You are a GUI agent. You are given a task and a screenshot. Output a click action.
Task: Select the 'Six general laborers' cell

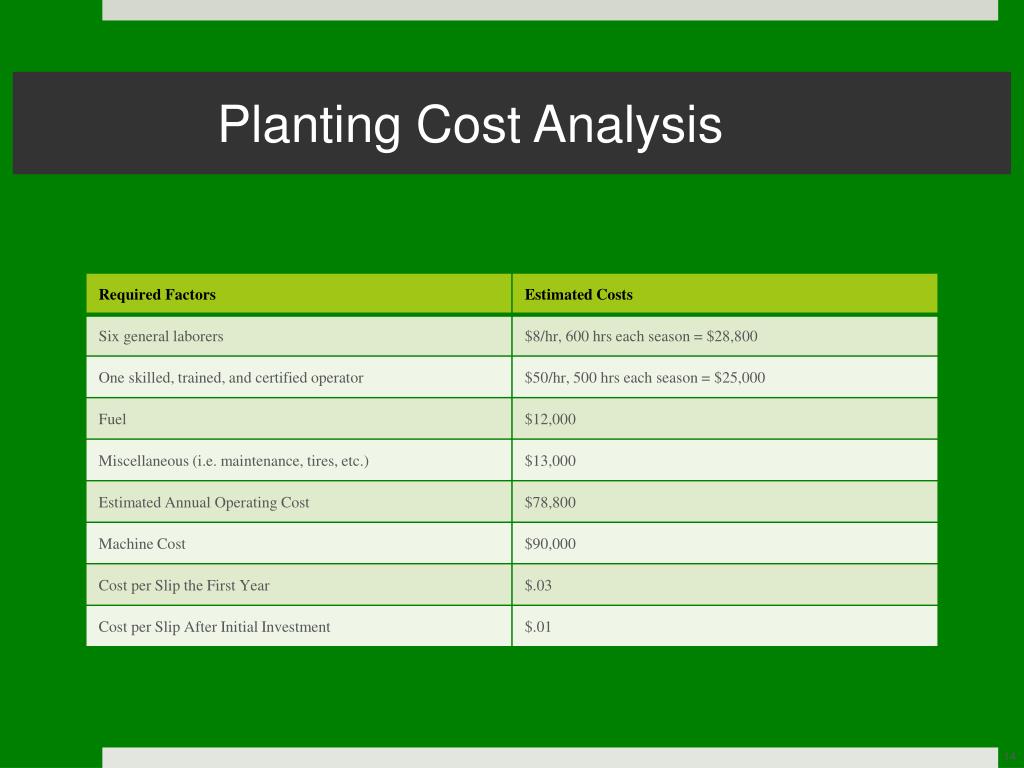(298, 336)
